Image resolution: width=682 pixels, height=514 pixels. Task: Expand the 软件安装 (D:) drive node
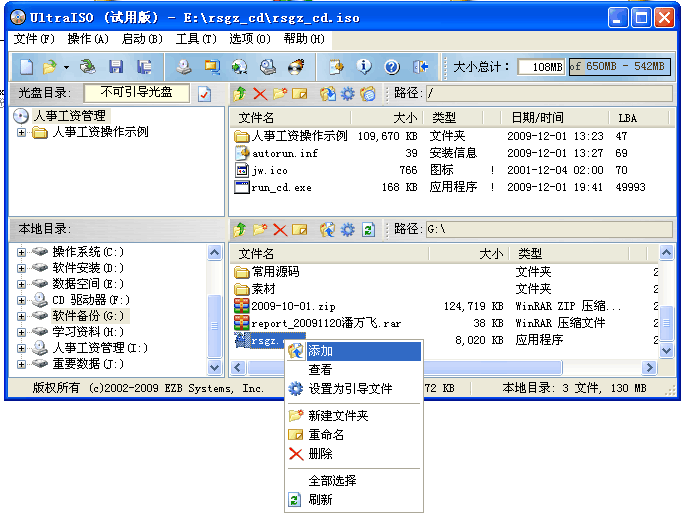pyautogui.click(x=21, y=268)
